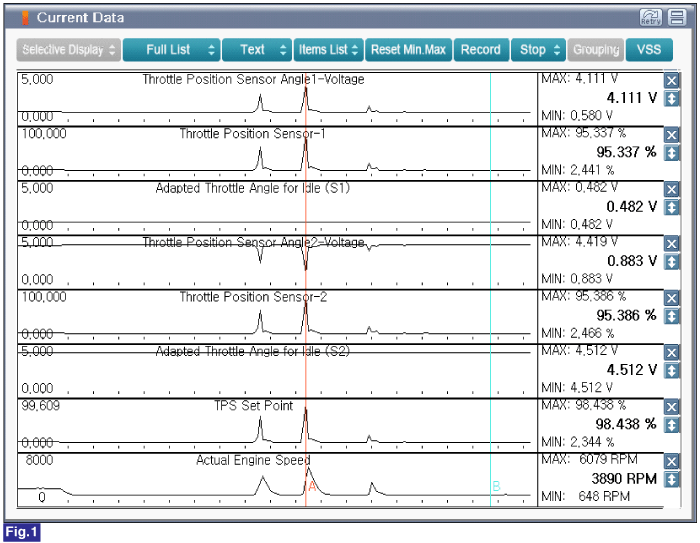This screenshot has height=543, width=700.
Task: Click the 'MIN: 0.580 V' reading
Action: click(x=577, y=116)
